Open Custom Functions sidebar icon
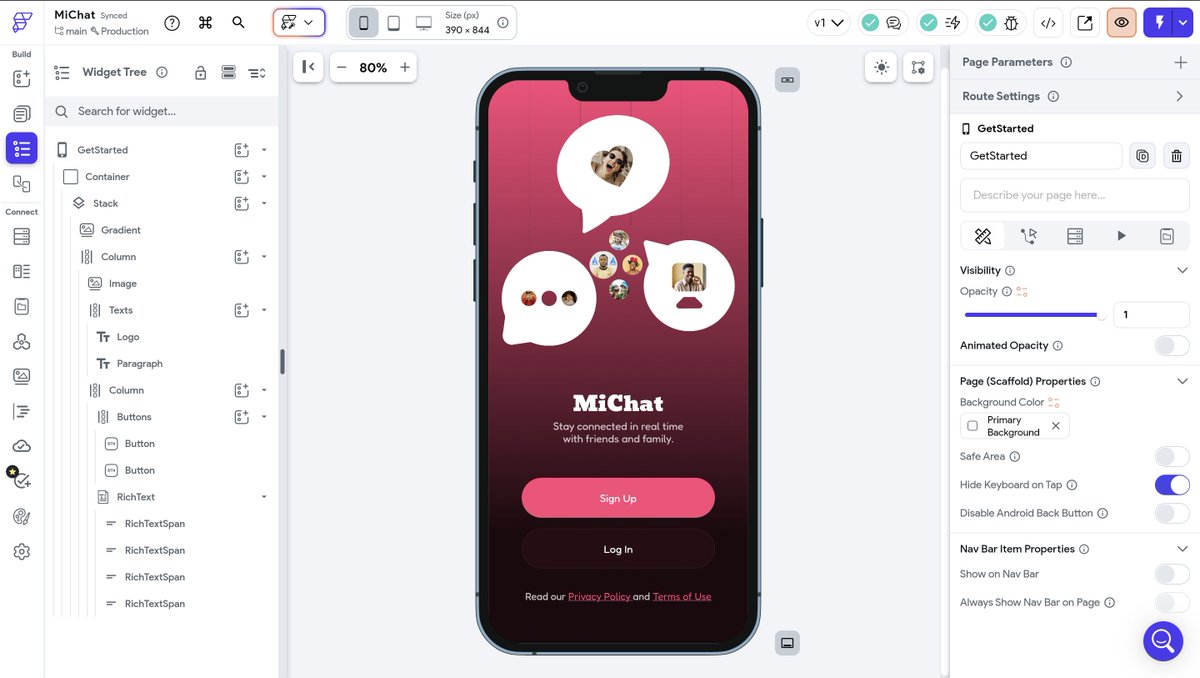The width and height of the screenshot is (1200, 678). [x=22, y=411]
